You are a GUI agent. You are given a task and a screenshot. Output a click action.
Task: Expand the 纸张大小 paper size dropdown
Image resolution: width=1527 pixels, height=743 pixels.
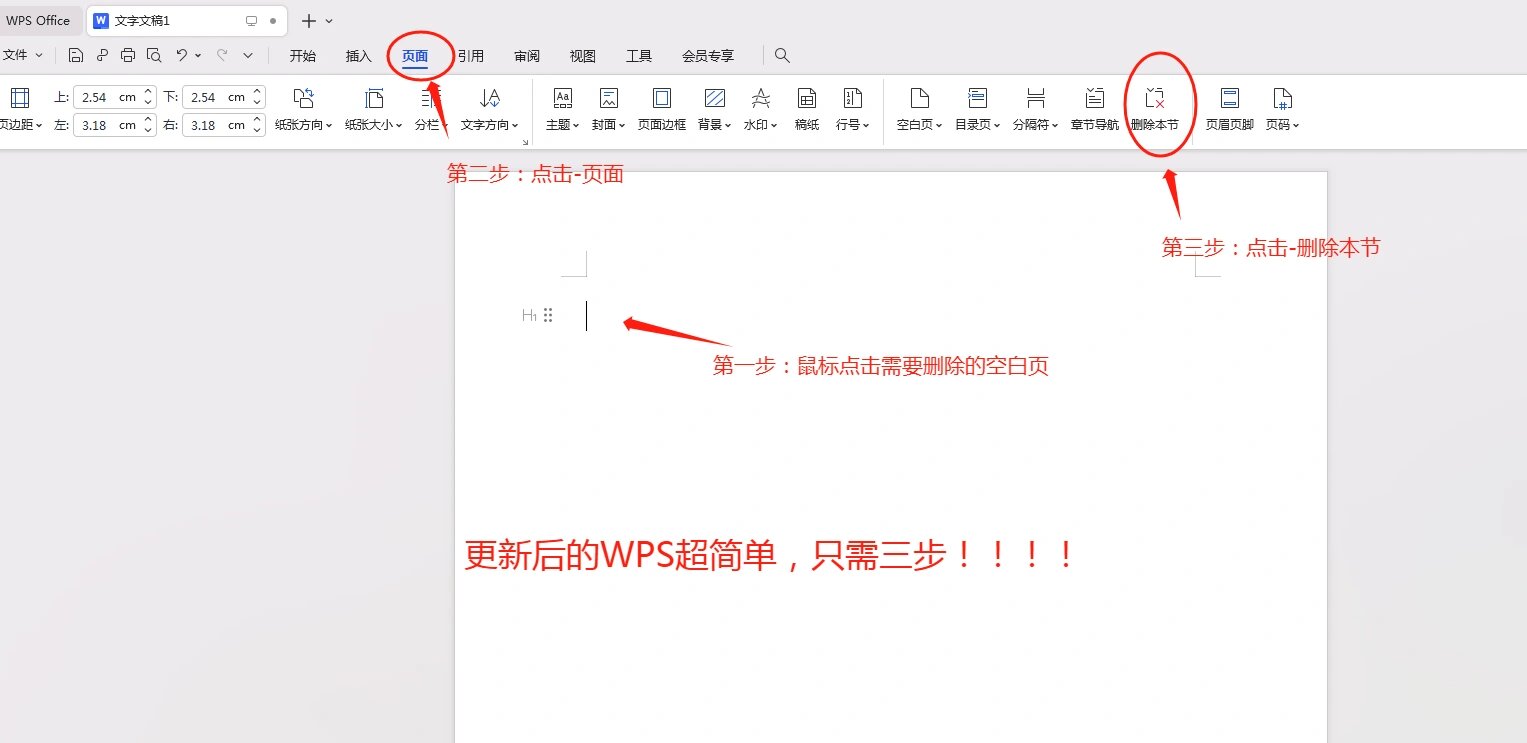(x=374, y=125)
